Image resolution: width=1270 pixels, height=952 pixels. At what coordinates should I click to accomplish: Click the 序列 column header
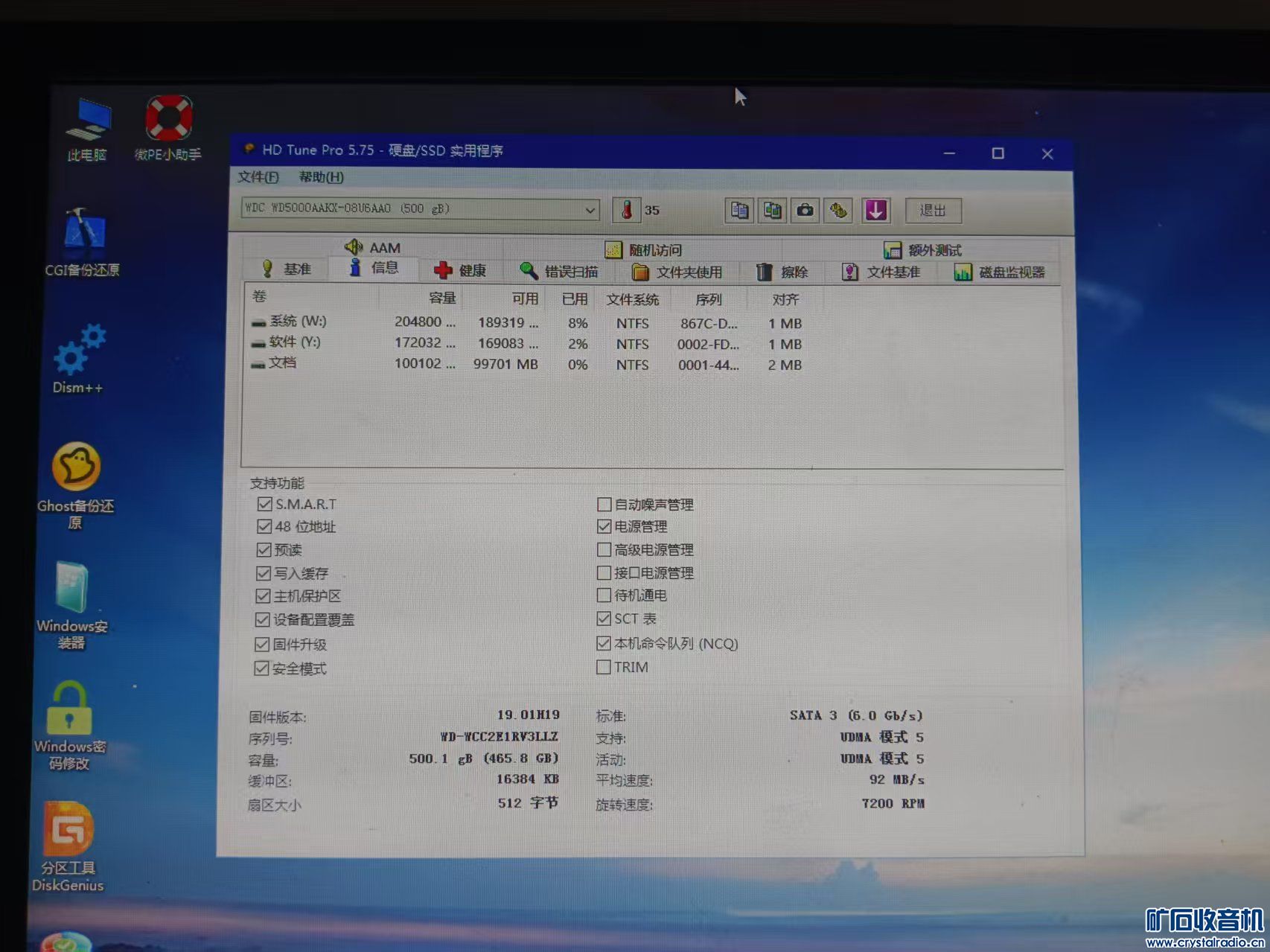tap(708, 299)
